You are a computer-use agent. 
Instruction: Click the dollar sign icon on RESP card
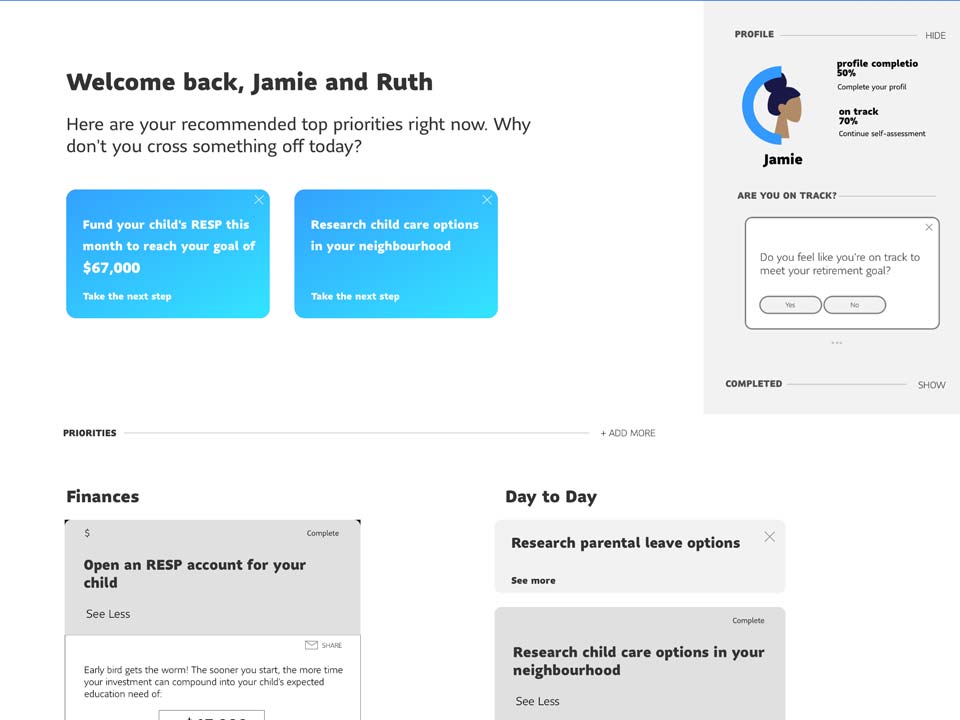(x=87, y=533)
